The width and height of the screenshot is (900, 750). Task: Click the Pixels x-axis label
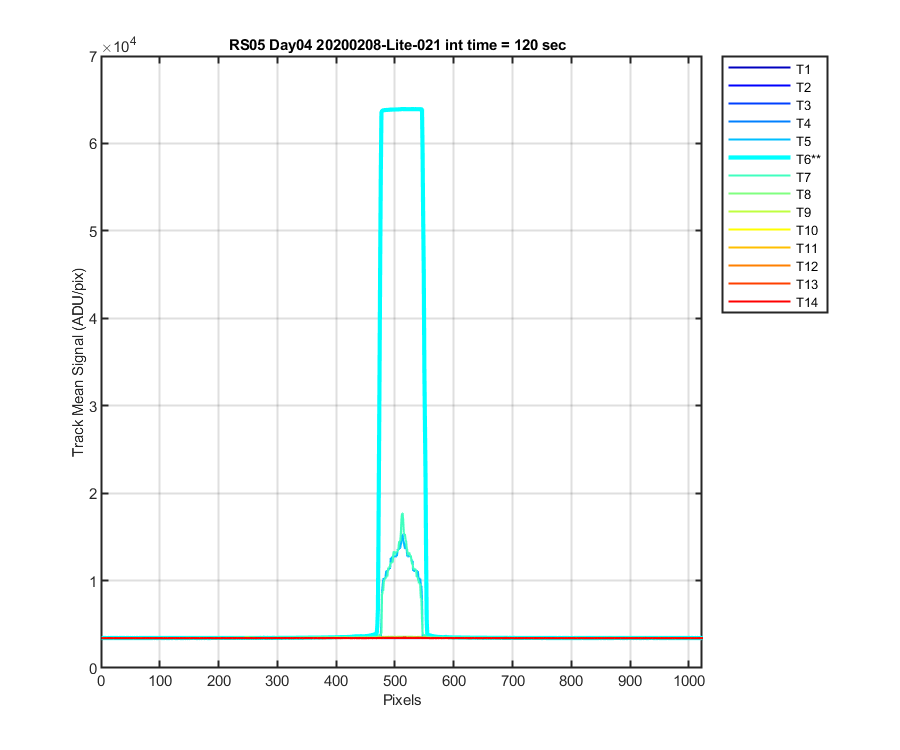[x=402, y=700]
